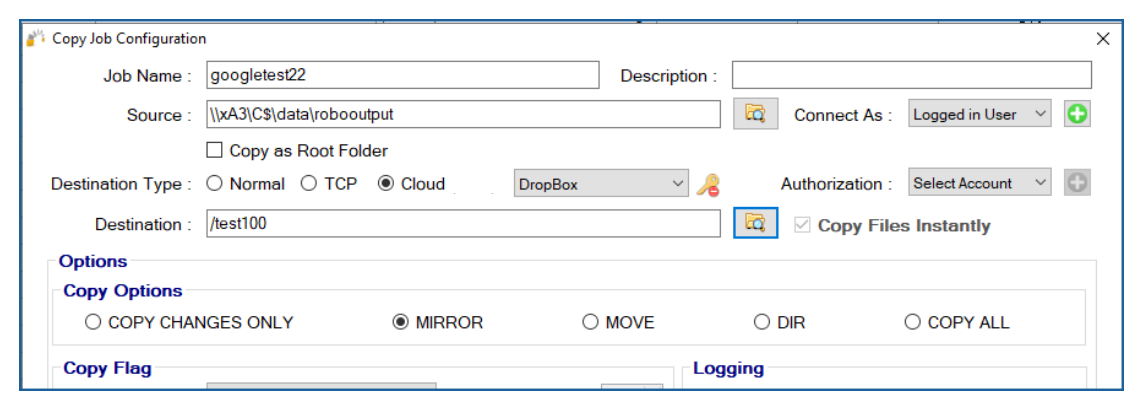Add a new Connect As user
Viewport: 1143px width, 410px height.
pos(1077,115)
